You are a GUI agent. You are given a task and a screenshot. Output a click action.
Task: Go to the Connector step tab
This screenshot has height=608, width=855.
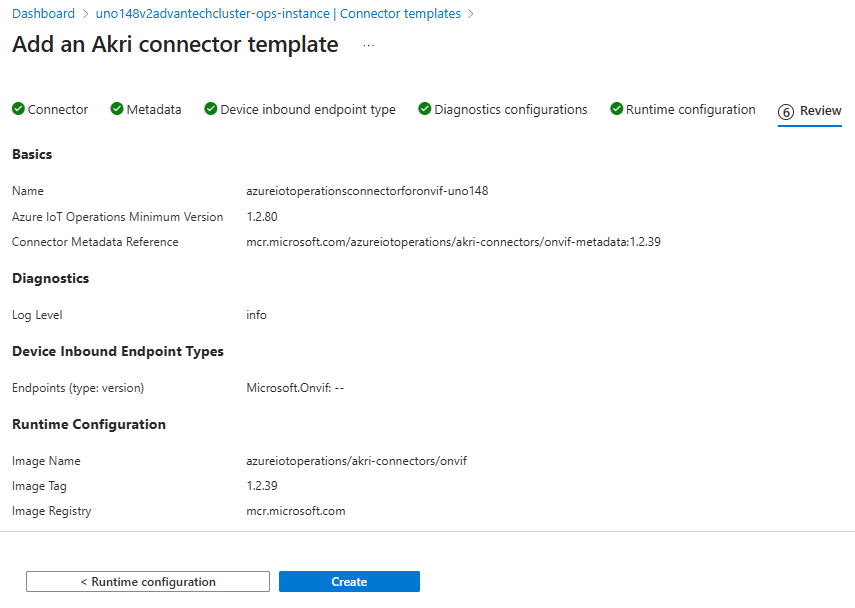pyautogui.click(x=58, y=110)
